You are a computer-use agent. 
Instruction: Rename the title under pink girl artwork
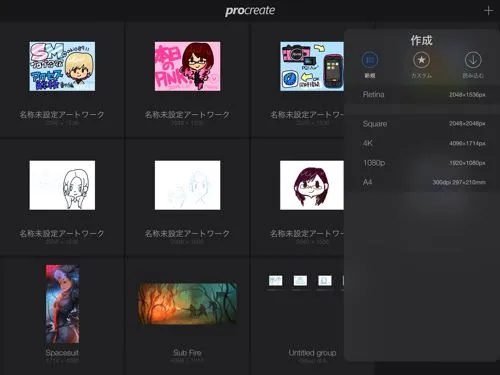187,115
